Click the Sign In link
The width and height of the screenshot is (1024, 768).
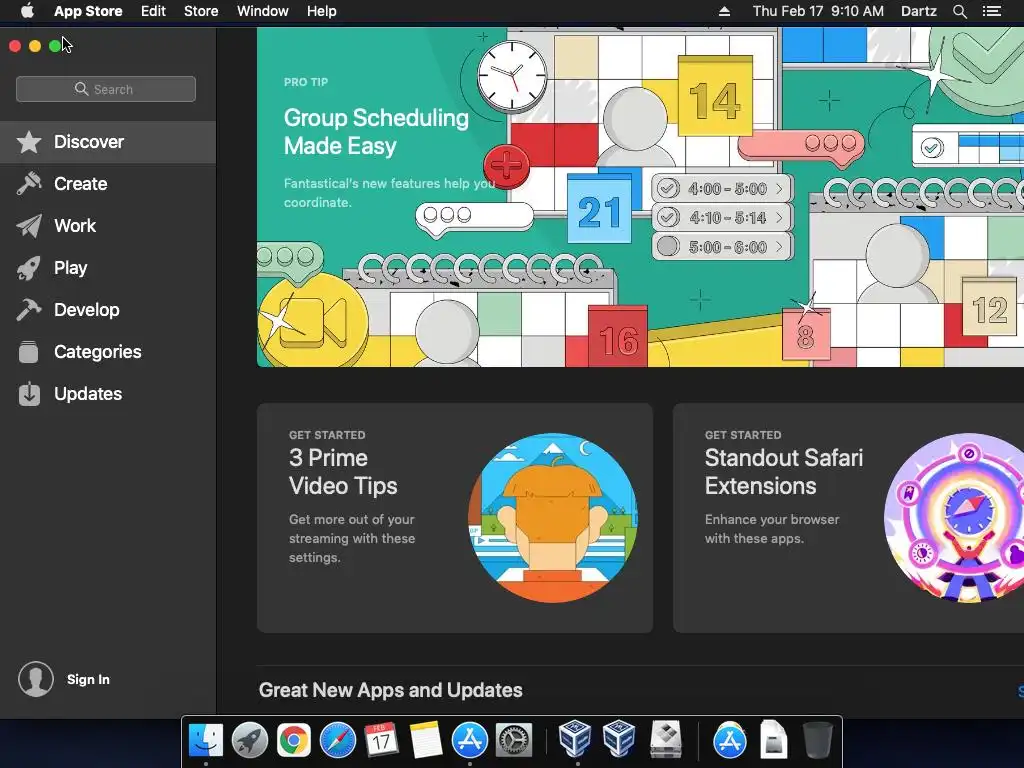88,679
